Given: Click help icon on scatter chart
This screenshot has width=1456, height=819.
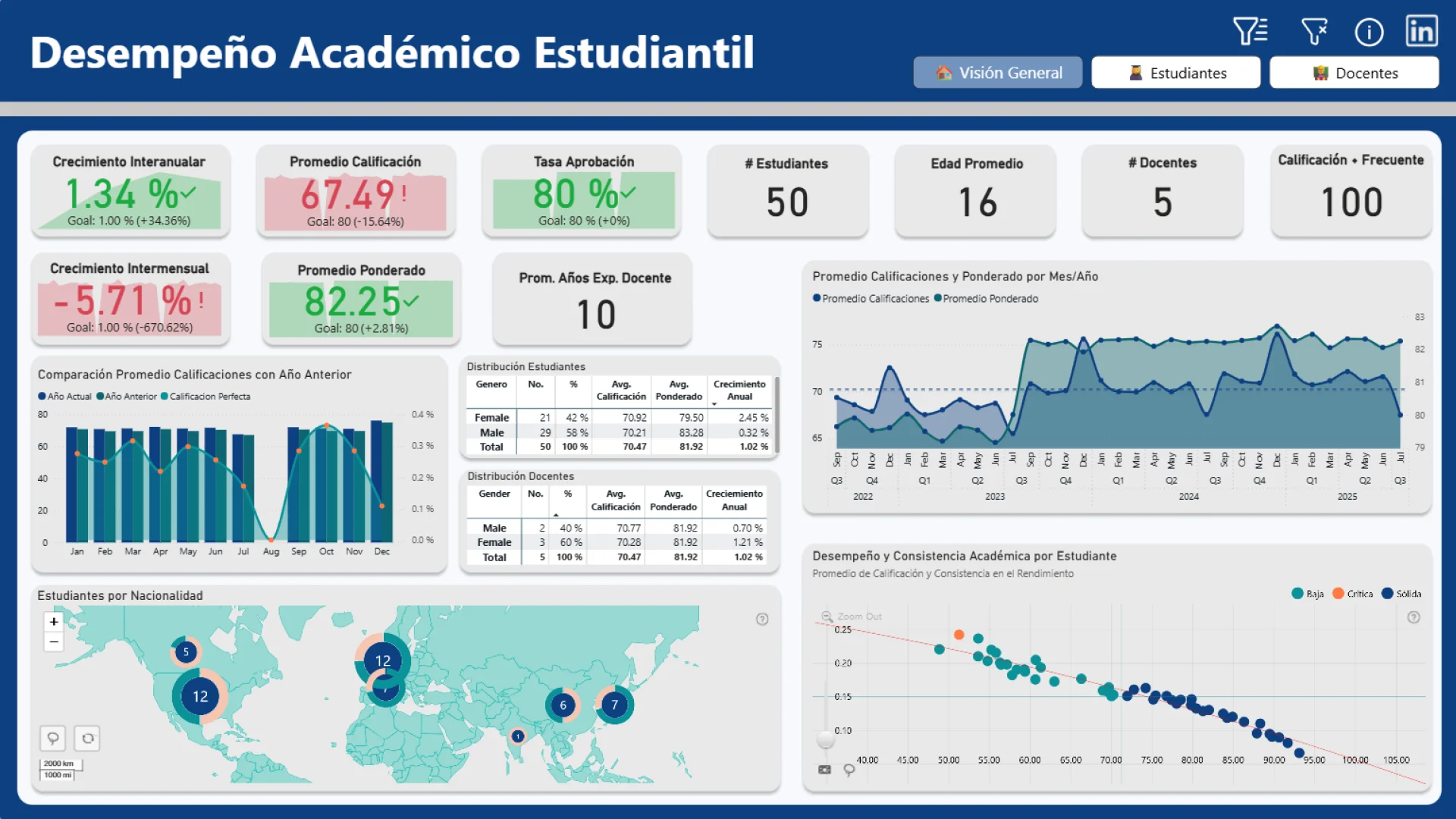Looking at the screenshot, I should pos(1414,617).
